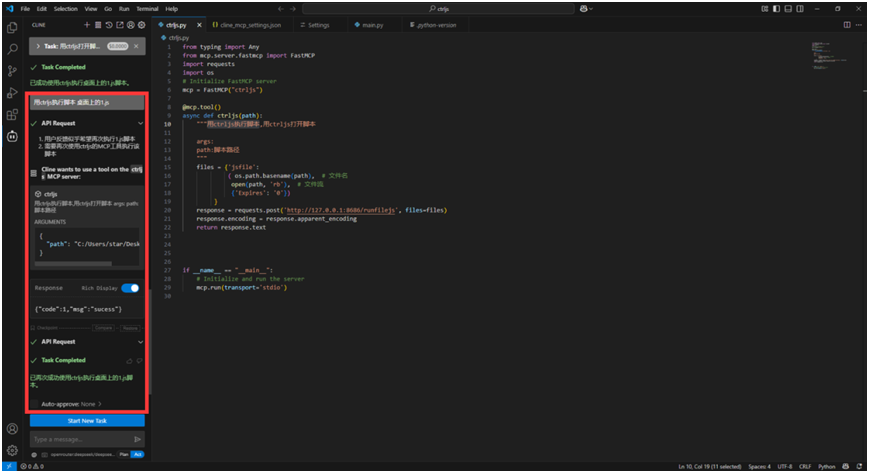Click the @ add-context icon below message box
The width and height of the screenshot is (869, 473).
point(34,455)
